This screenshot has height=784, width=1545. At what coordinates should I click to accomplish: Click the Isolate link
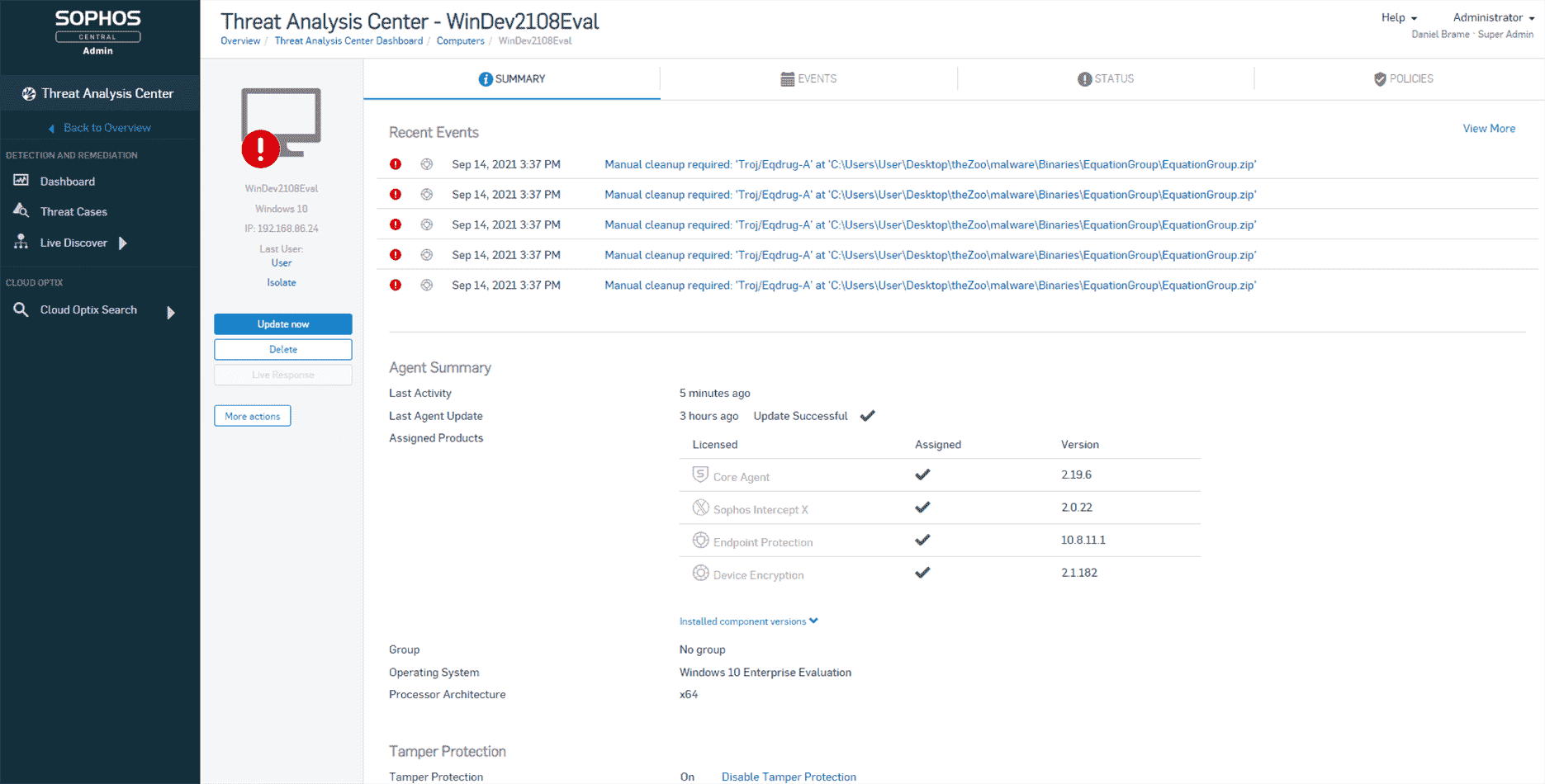coord(282,282)
